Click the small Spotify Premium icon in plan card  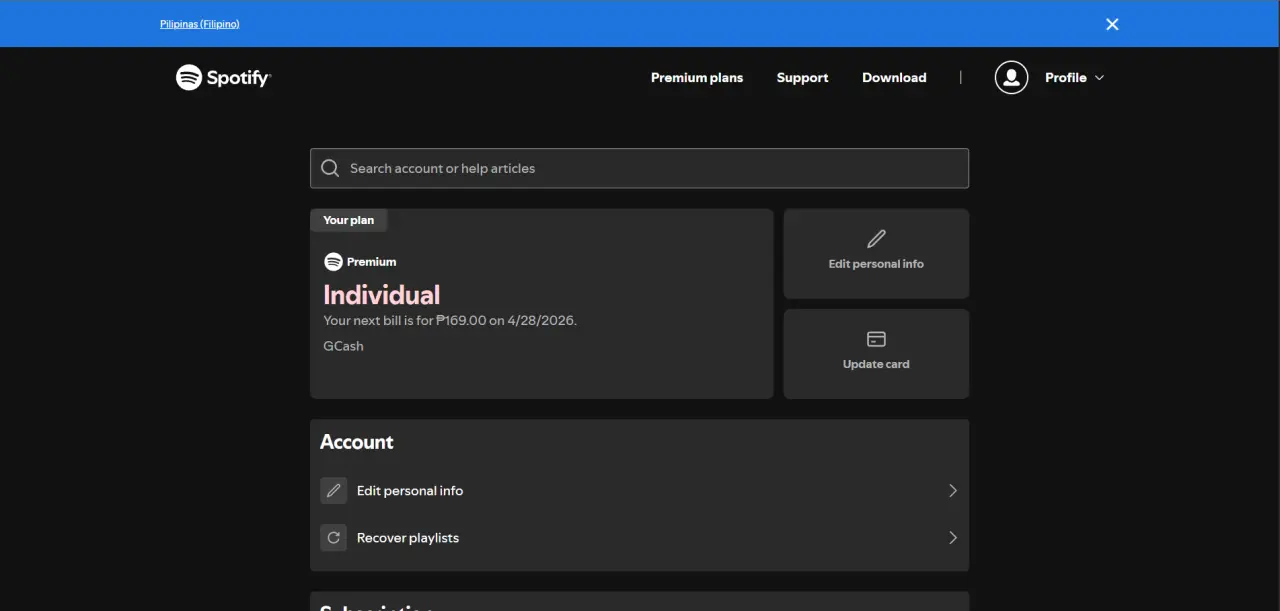[333, 262]
